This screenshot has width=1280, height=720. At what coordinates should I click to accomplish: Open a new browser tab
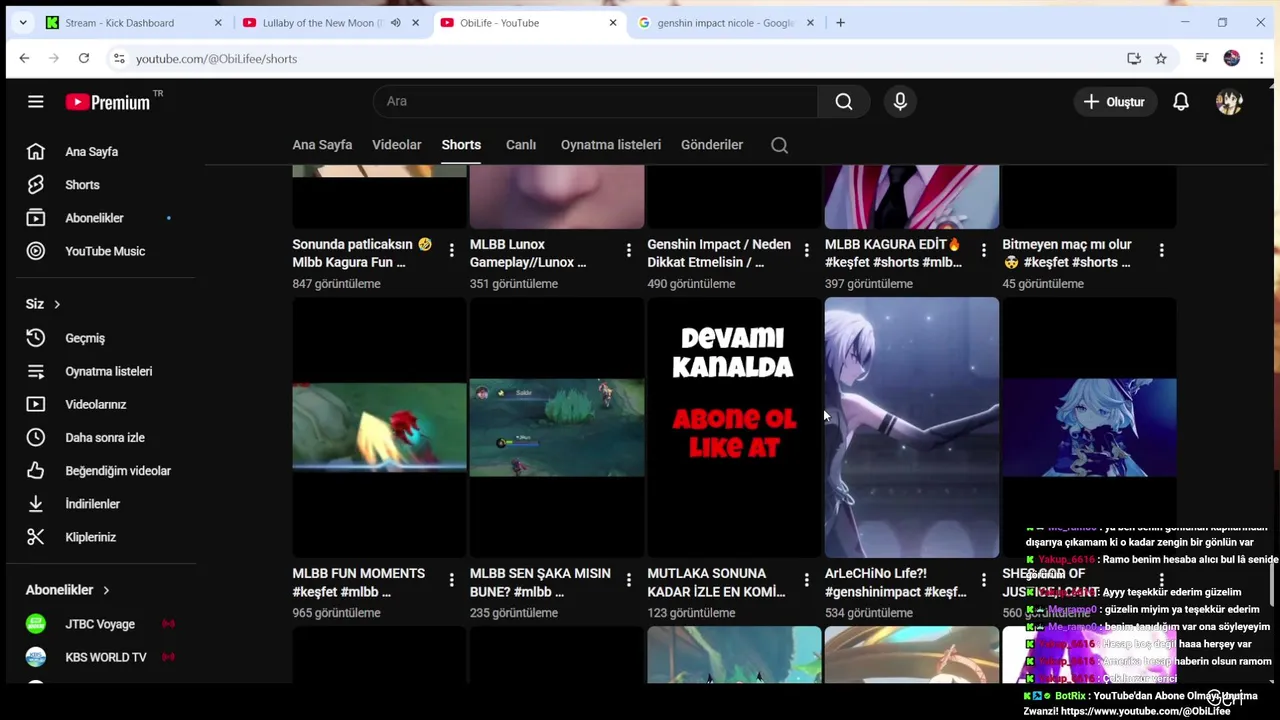(840, 23)
